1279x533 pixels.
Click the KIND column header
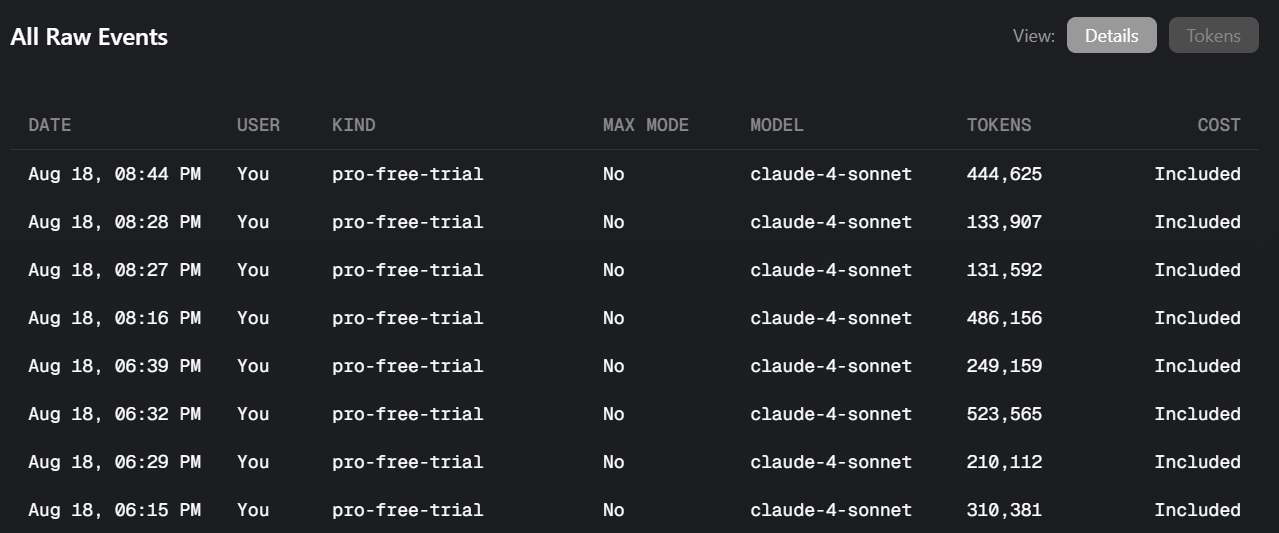354,125
